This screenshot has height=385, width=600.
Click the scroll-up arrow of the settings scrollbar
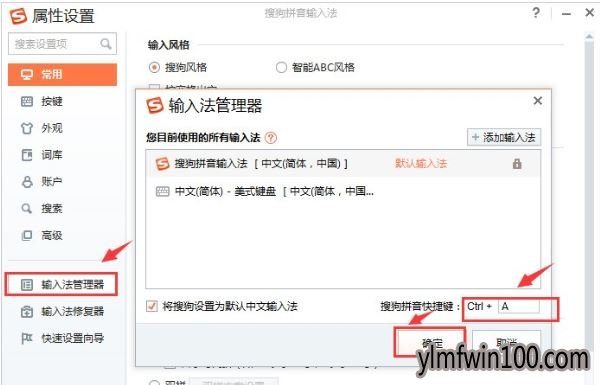(x=589, y=37)
